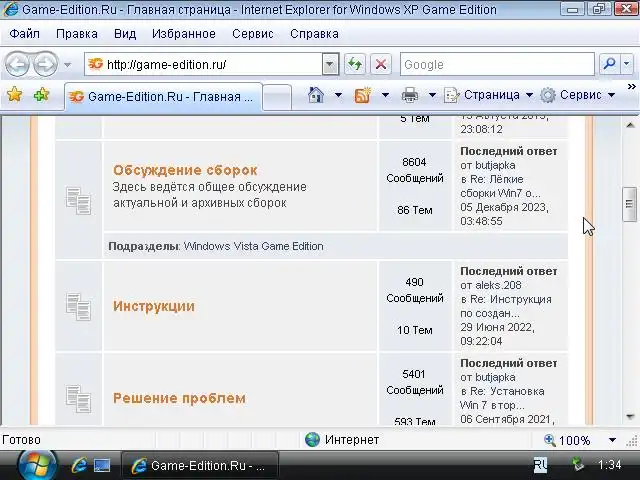Viewport: 640px width, 480px height.
Task: Open Windows Vista Game Edition subforum
Action: 253,246
